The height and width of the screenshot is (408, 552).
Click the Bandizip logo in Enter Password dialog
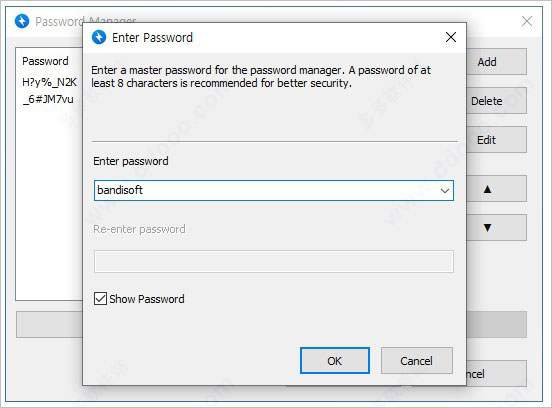point(99,37)
